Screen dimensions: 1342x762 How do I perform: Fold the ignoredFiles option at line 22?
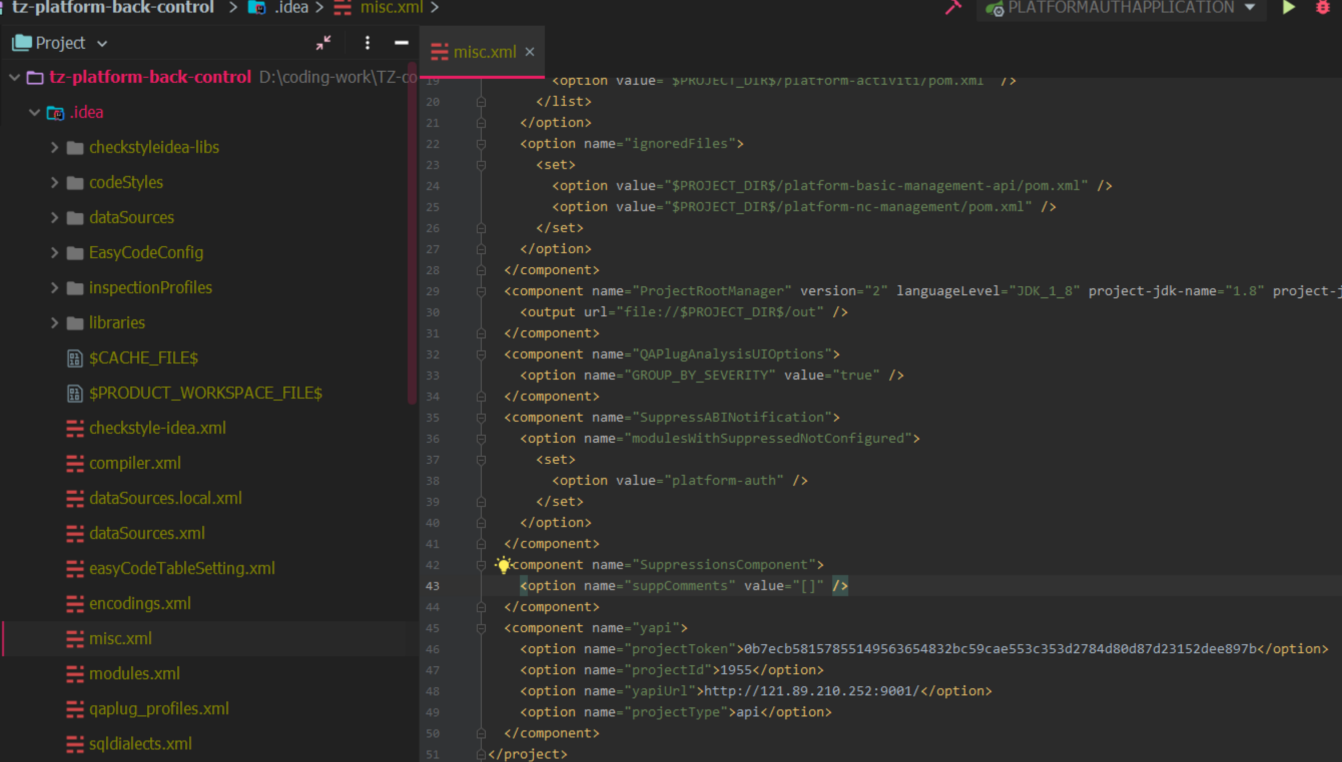[481, 143]
